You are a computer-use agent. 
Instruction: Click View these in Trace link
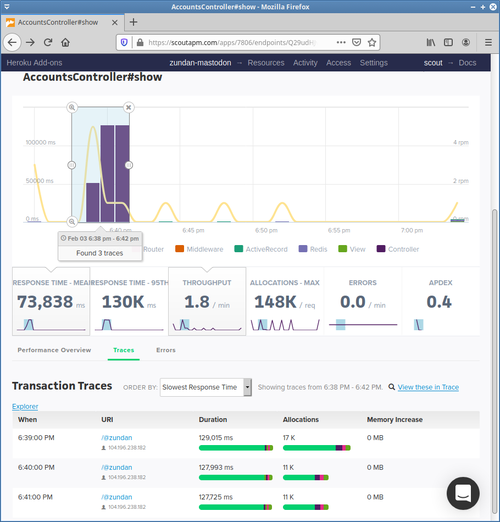[x=428, y=387]
